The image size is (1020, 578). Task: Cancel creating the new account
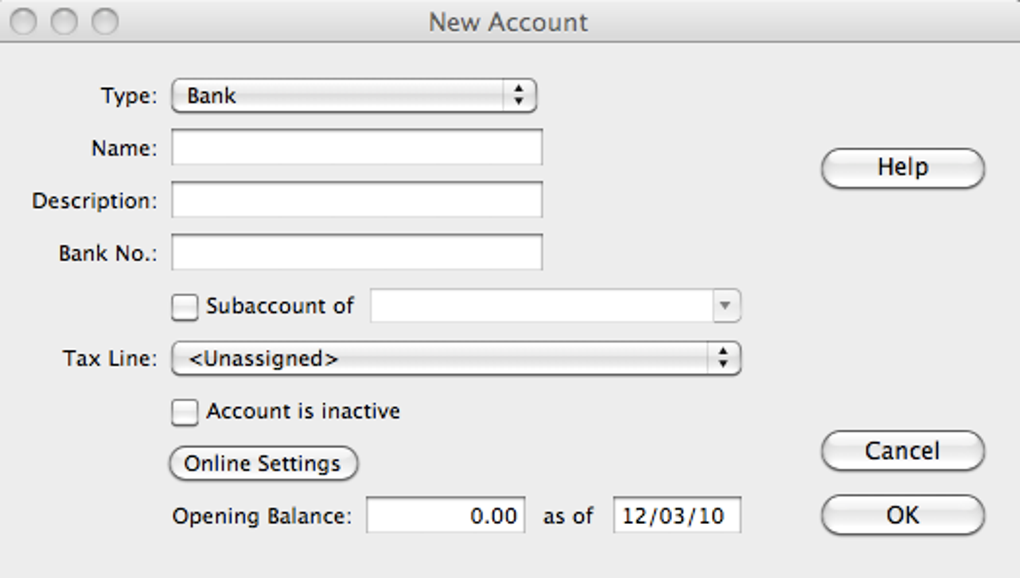pos(901,450)
